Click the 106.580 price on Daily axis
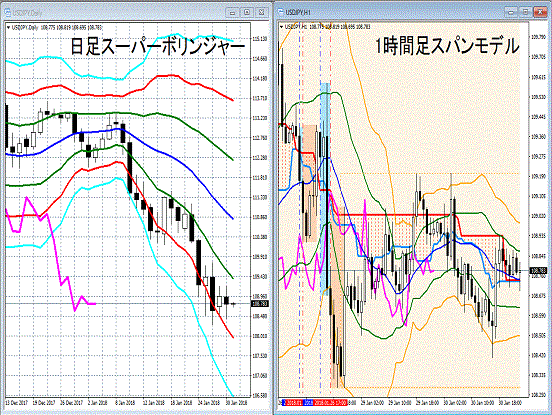The height and width of the screenshot is (415, 552). [260, 396]
